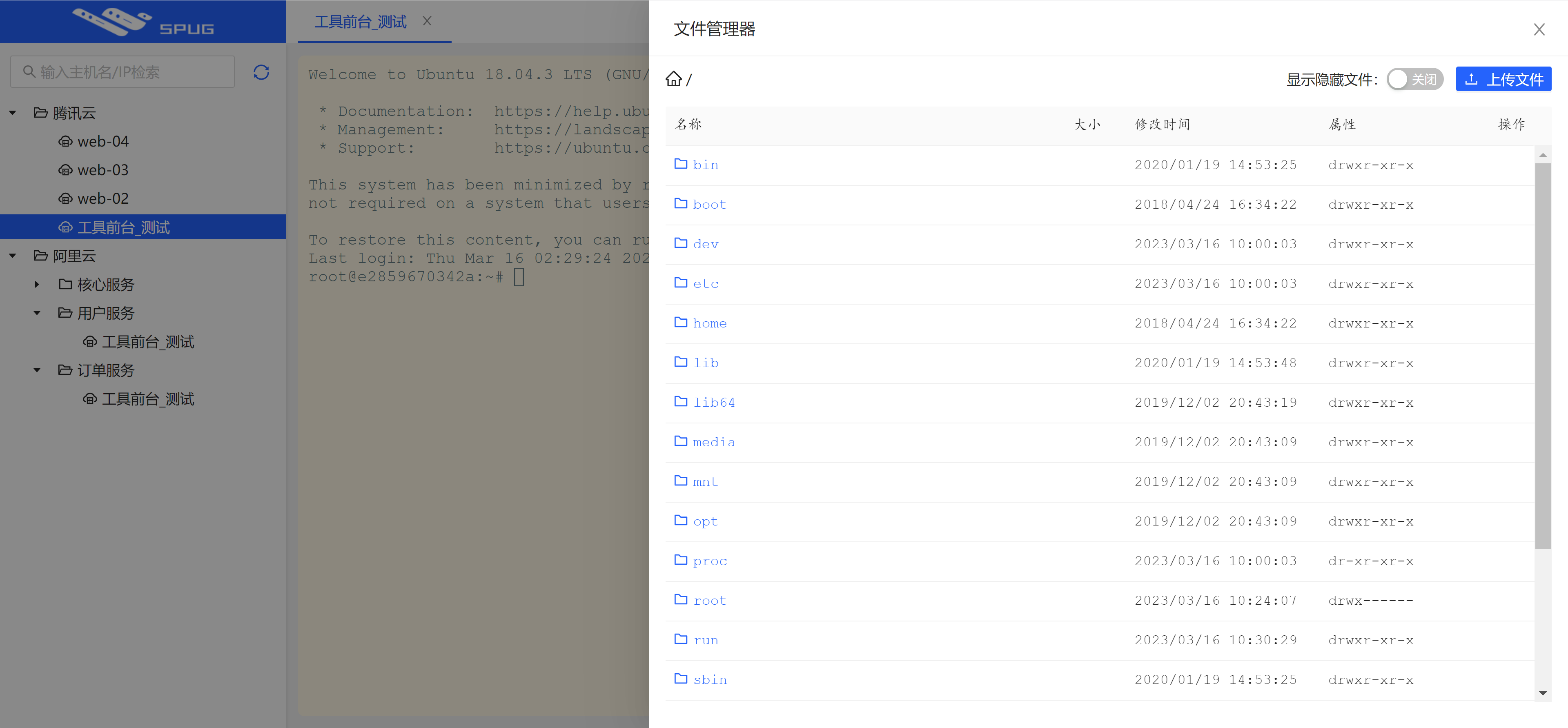Select web-02 host in the tree

pos(103,198)
